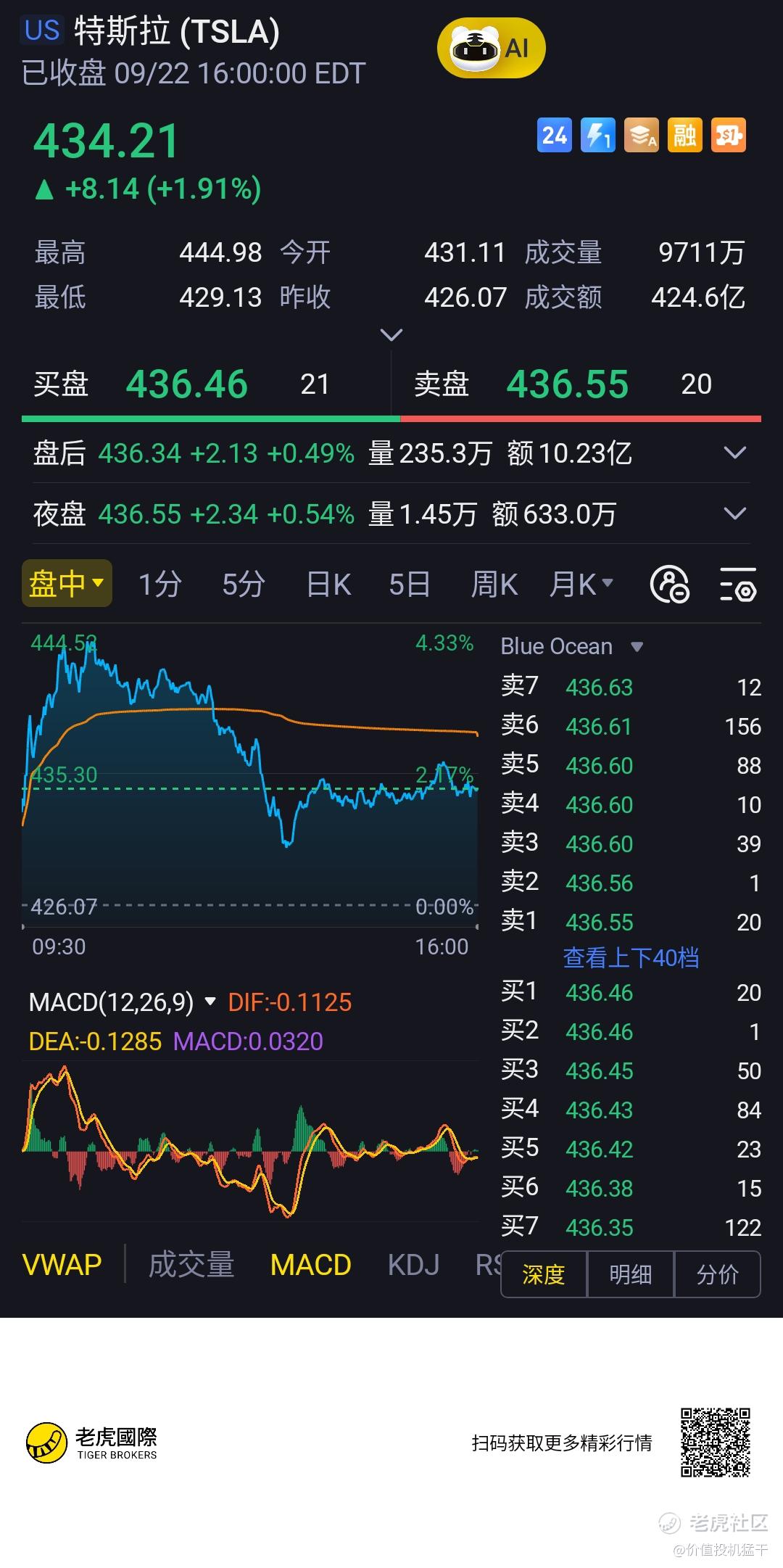Tap the 买1 row with 20
The image size is (783, 1568).
(x=631, y=992)
